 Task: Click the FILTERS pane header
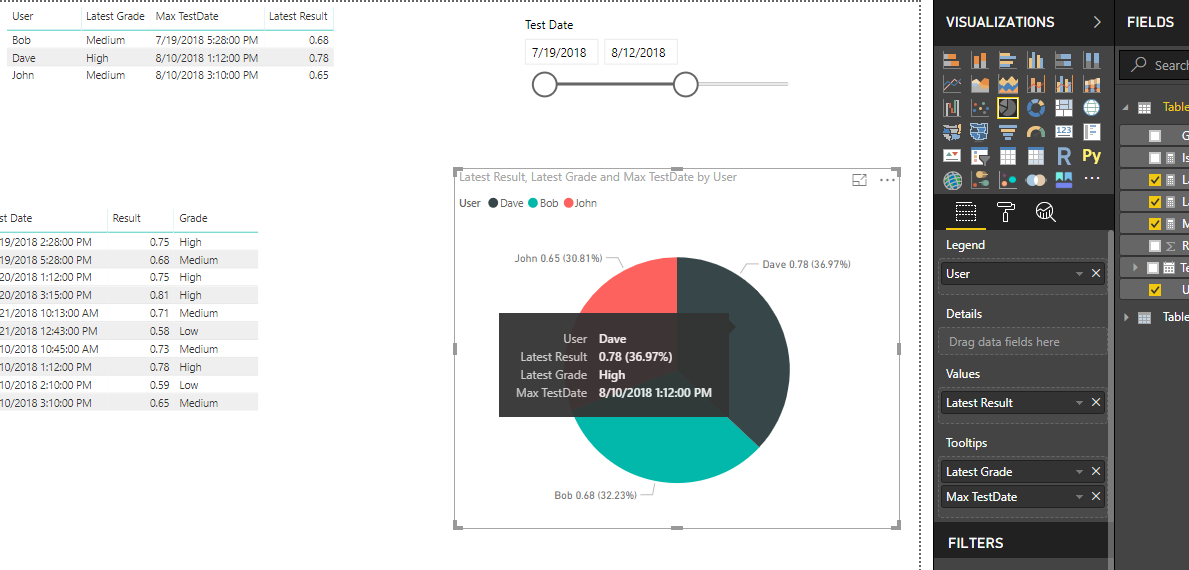click(975, 543)
